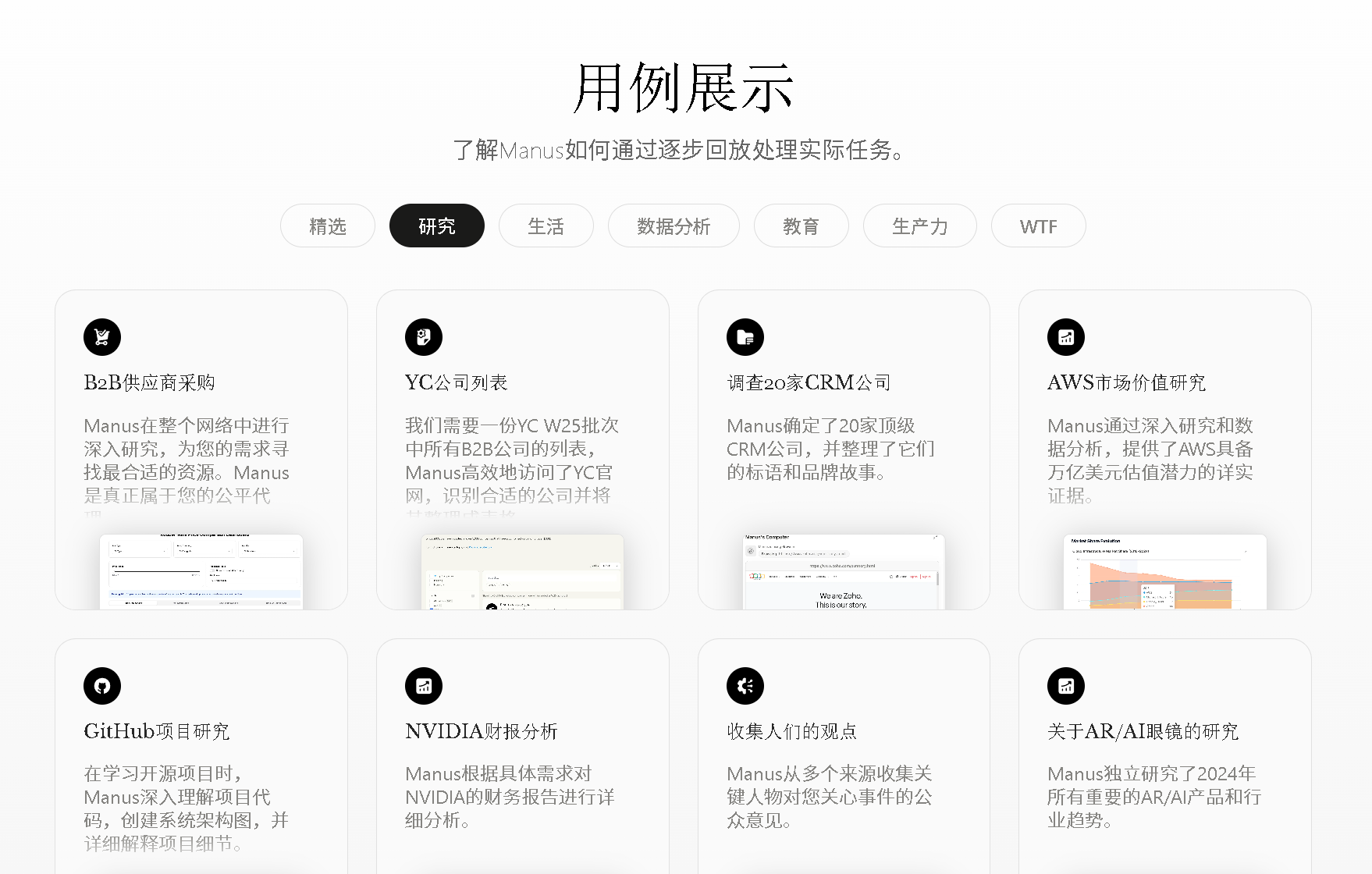Click description starting '我们需要一份YC W25批次'
Viewport: 1372px width, 874px height.
512,466
